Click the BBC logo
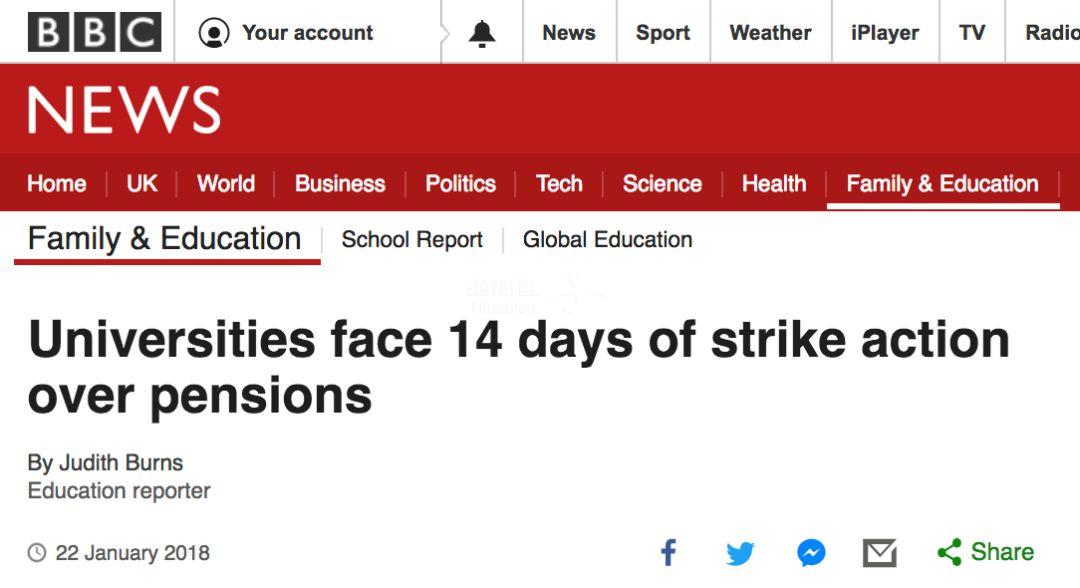Screen dimensions: 1080x588 [94, 32]
